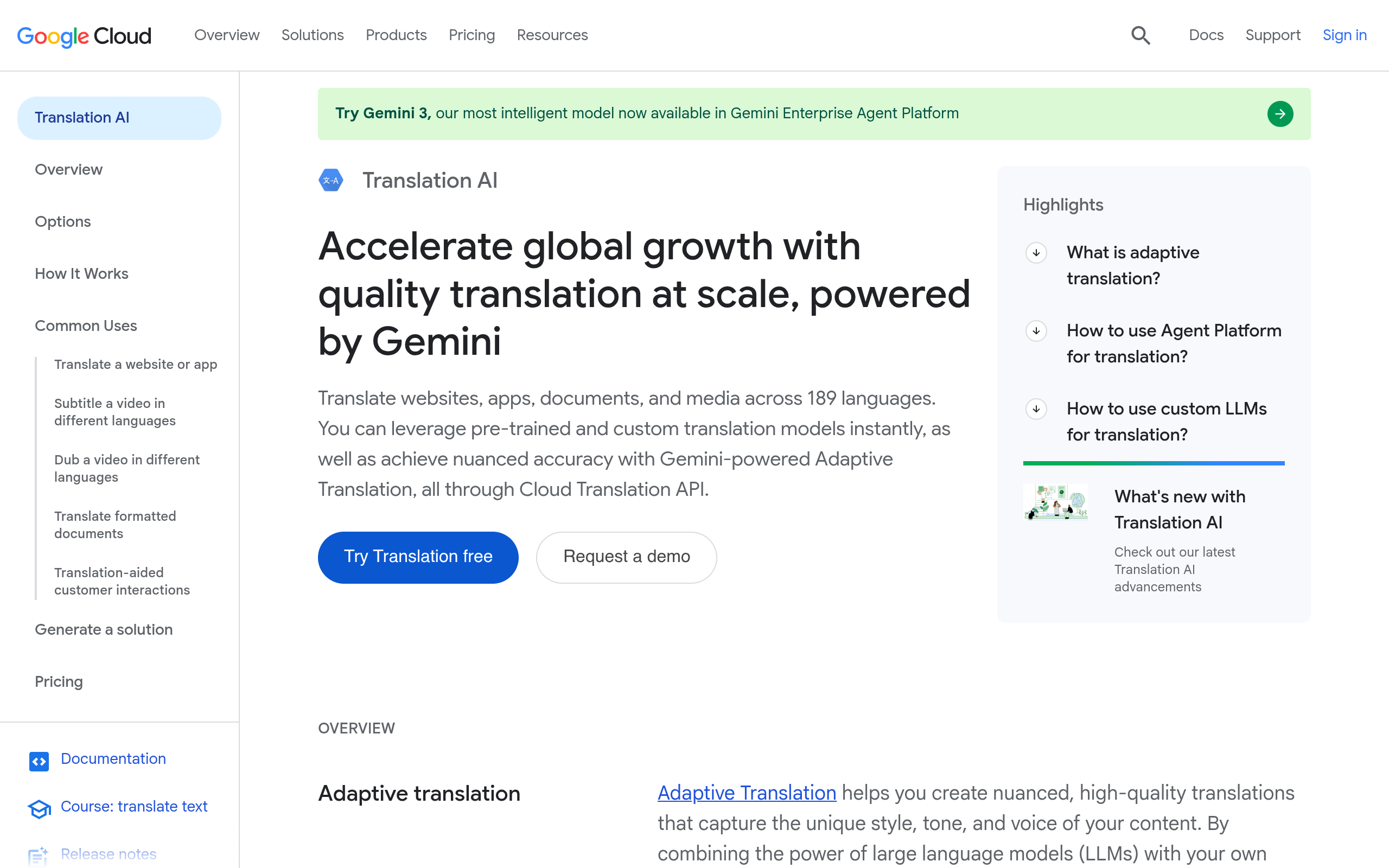This screenshot has width=1389, height=868.
Task: Click the Course graduation cap icon
Action: click(x=39, y=808)
